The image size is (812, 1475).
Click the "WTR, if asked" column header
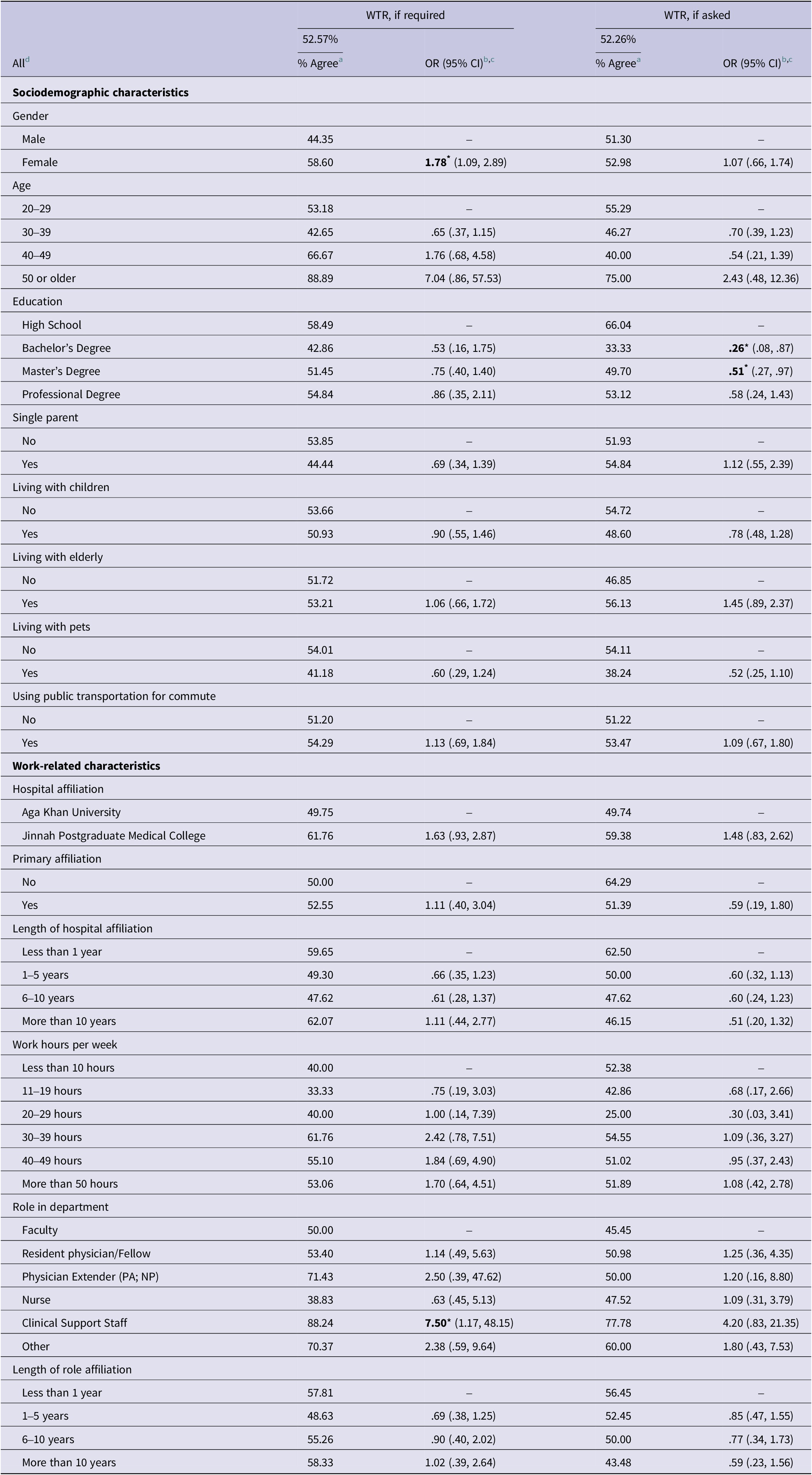(696, 16)
